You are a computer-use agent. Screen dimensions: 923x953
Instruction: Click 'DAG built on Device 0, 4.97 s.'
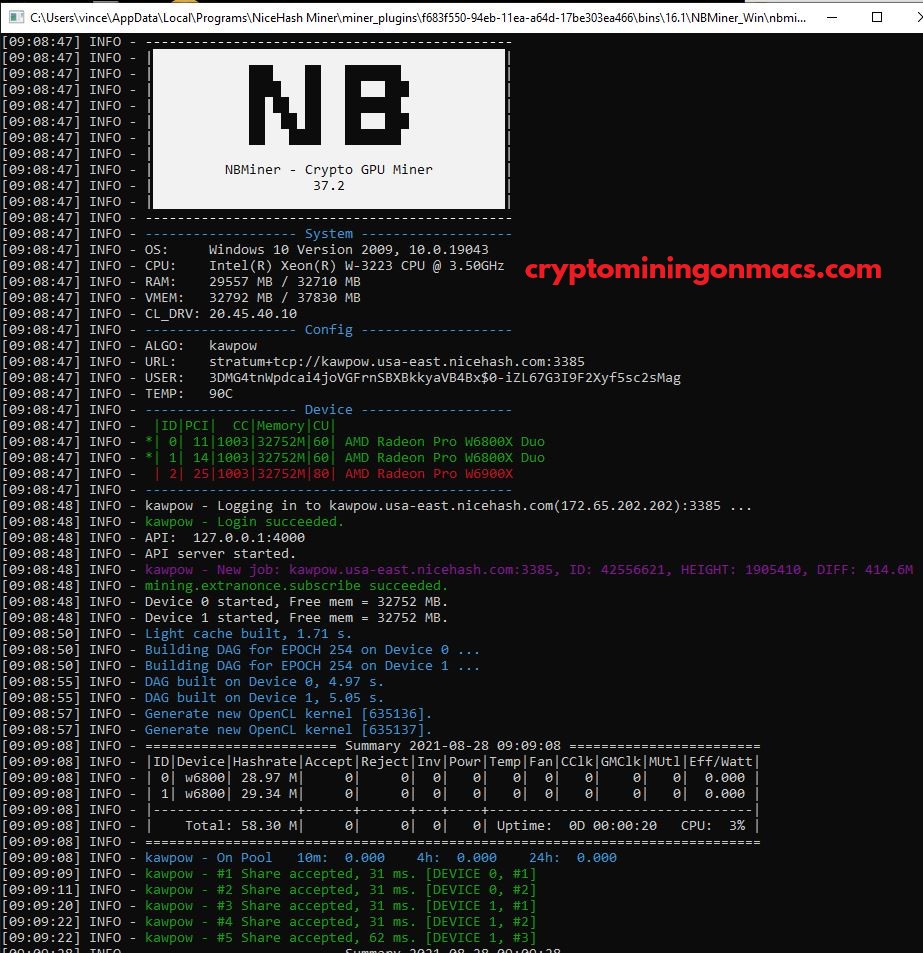point(264,681)
